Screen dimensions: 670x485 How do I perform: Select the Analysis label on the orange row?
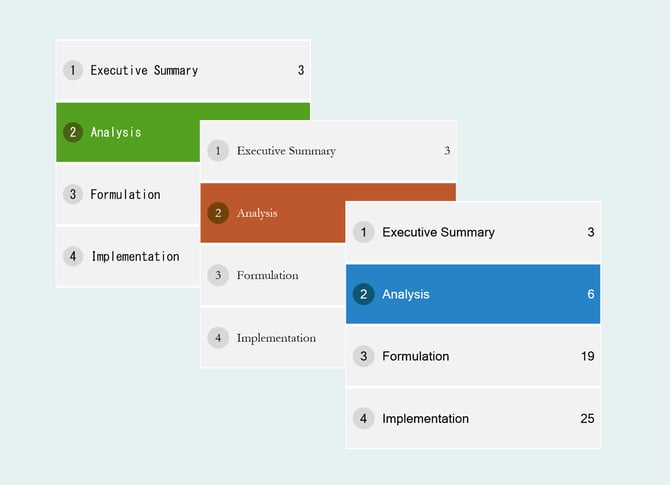pos(257,213)
